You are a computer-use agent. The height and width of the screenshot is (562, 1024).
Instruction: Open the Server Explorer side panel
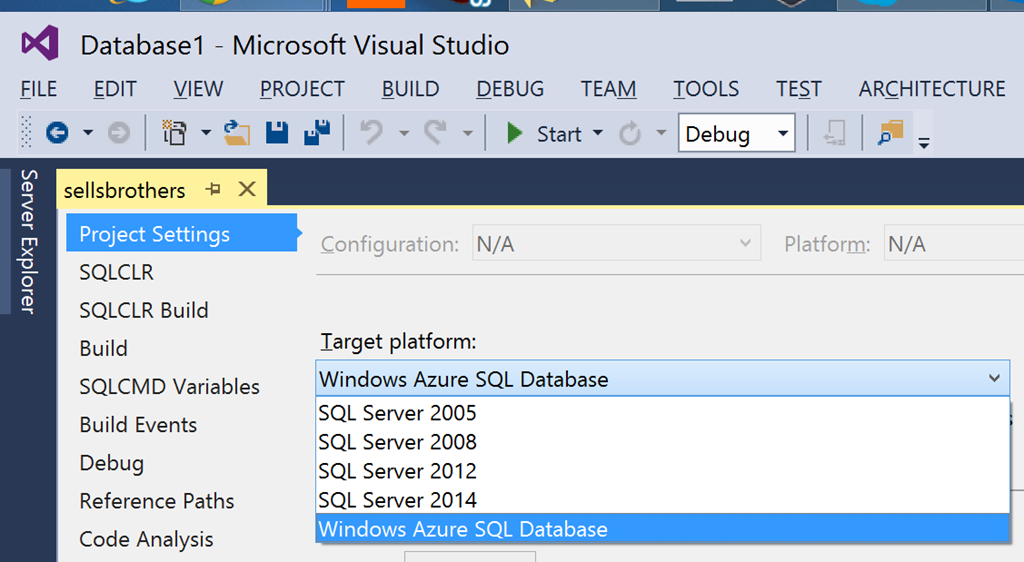click(x=29, y=241)
